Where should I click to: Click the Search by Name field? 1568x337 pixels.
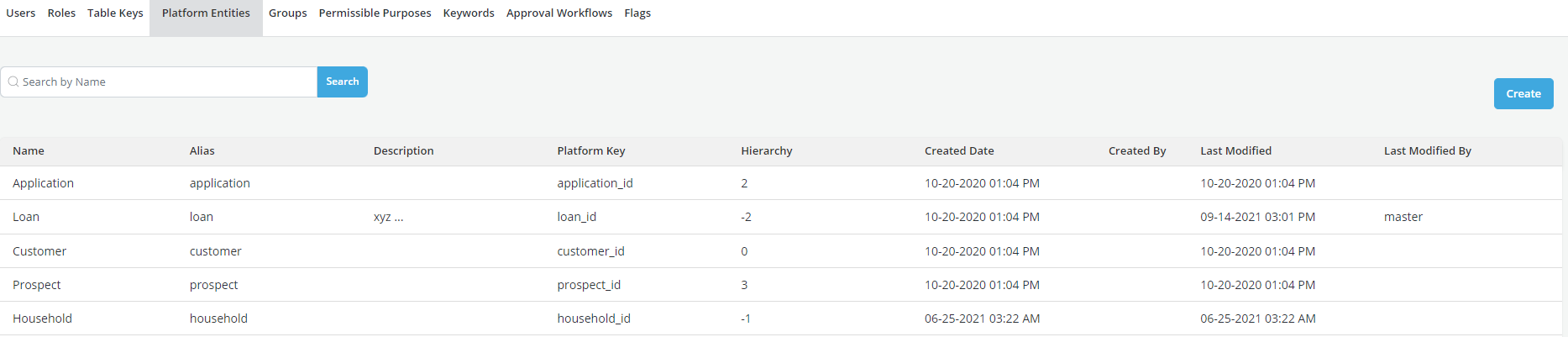click(168, 82)
